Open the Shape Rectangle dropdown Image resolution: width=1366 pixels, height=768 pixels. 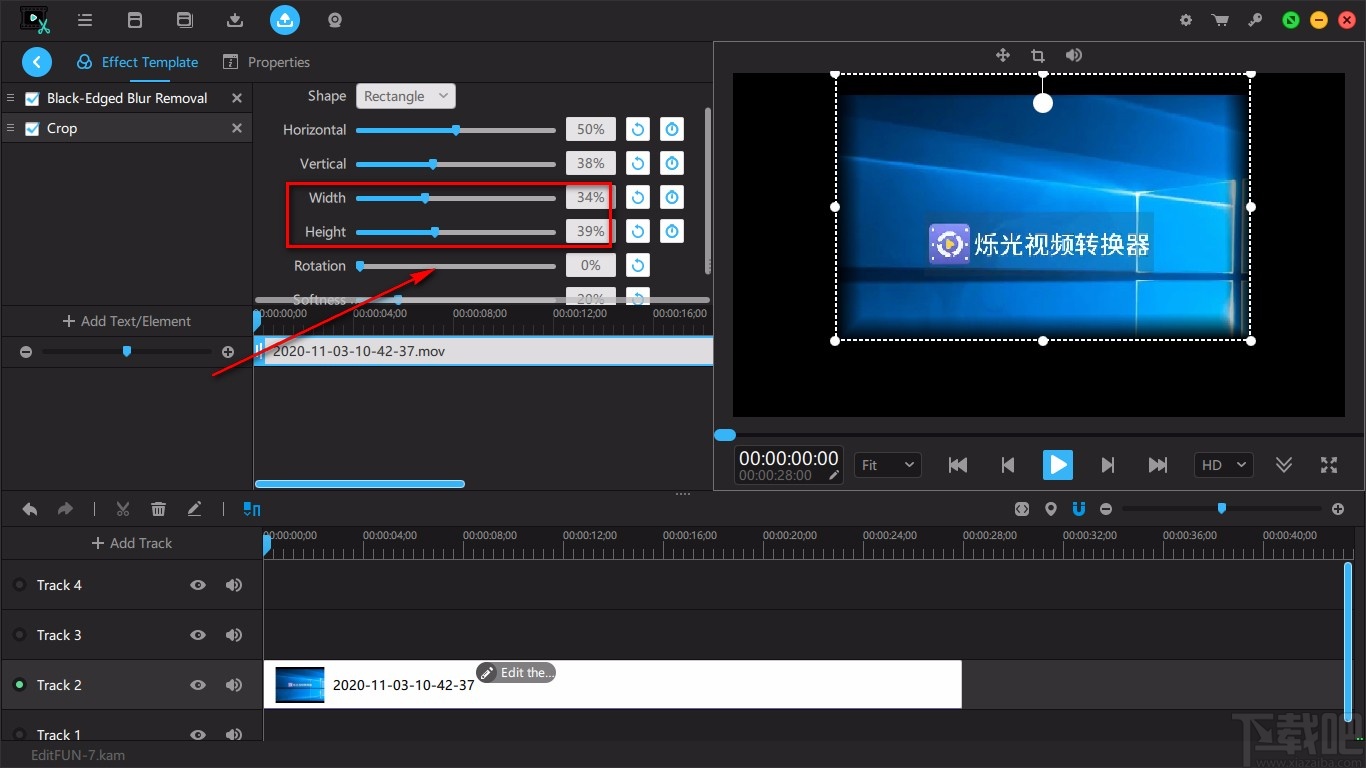pos(406,96)
